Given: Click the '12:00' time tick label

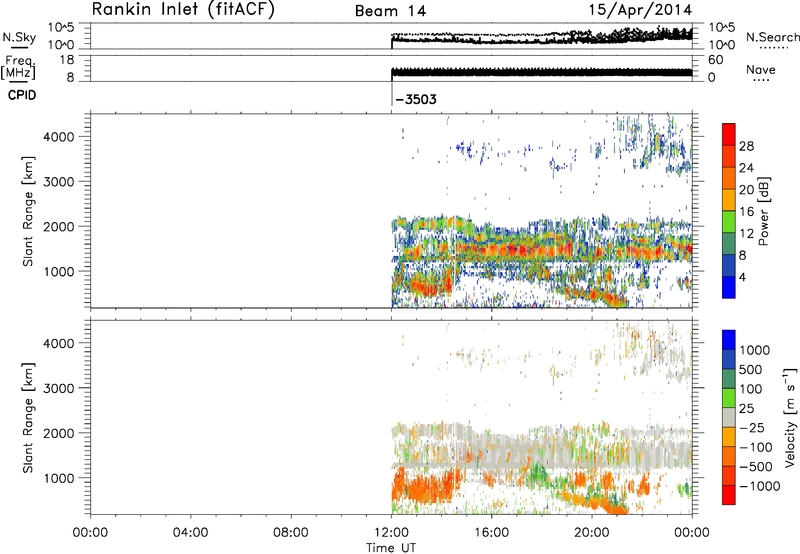Looking at the screenshot, I should [391, 533].
